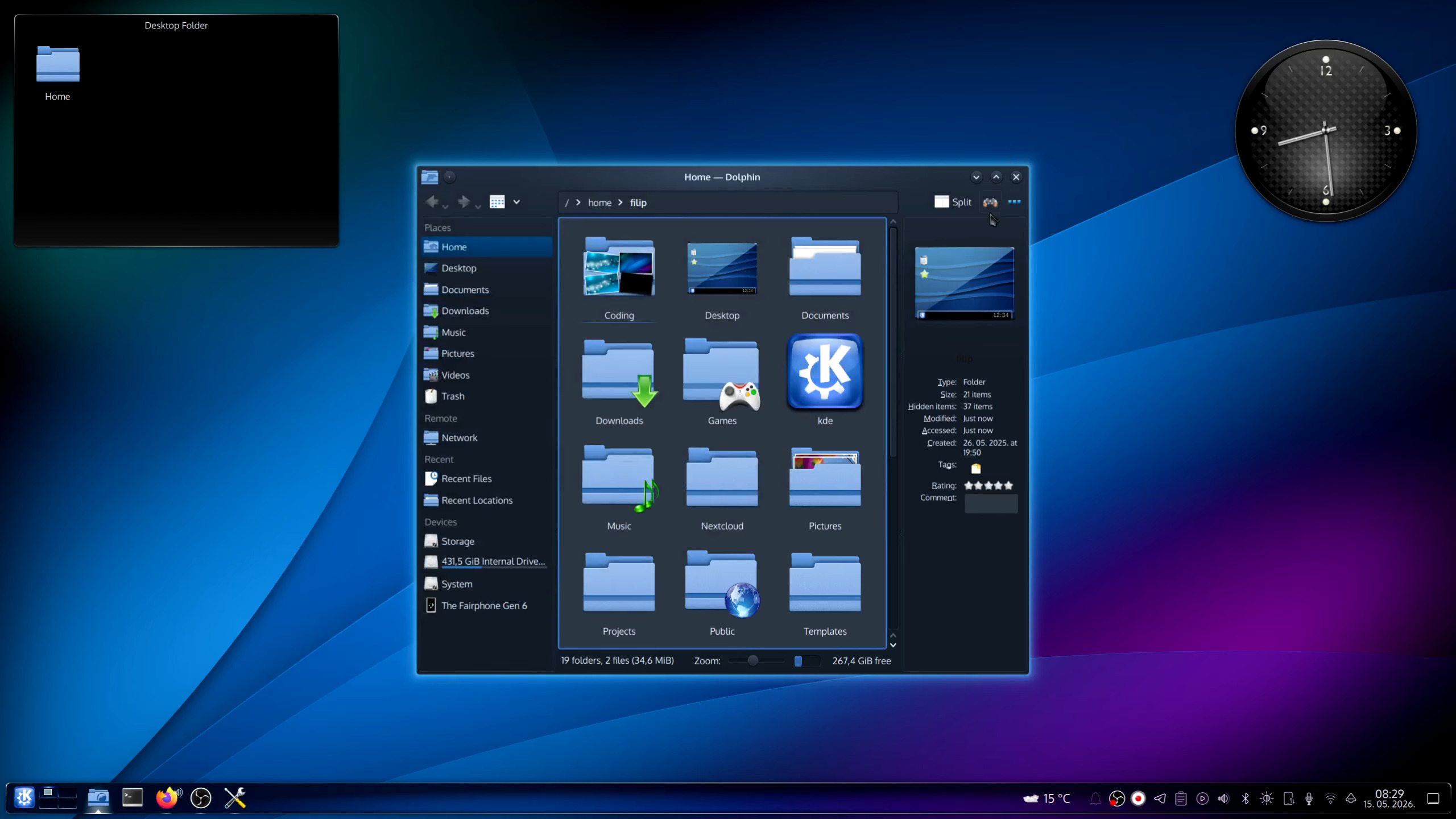
Task: Open Downloads from the Places sidebar
Action: coord(487,311)
